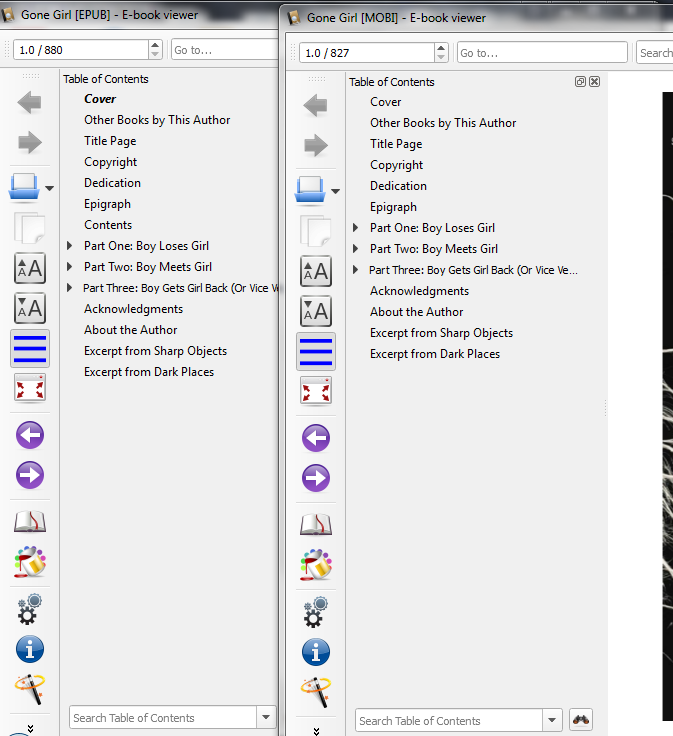The width and height of the screenshot is (673, 736).
Task: Open the recent books dropdown arrow in EPUB viewer
Action: [x=49, y=188]
